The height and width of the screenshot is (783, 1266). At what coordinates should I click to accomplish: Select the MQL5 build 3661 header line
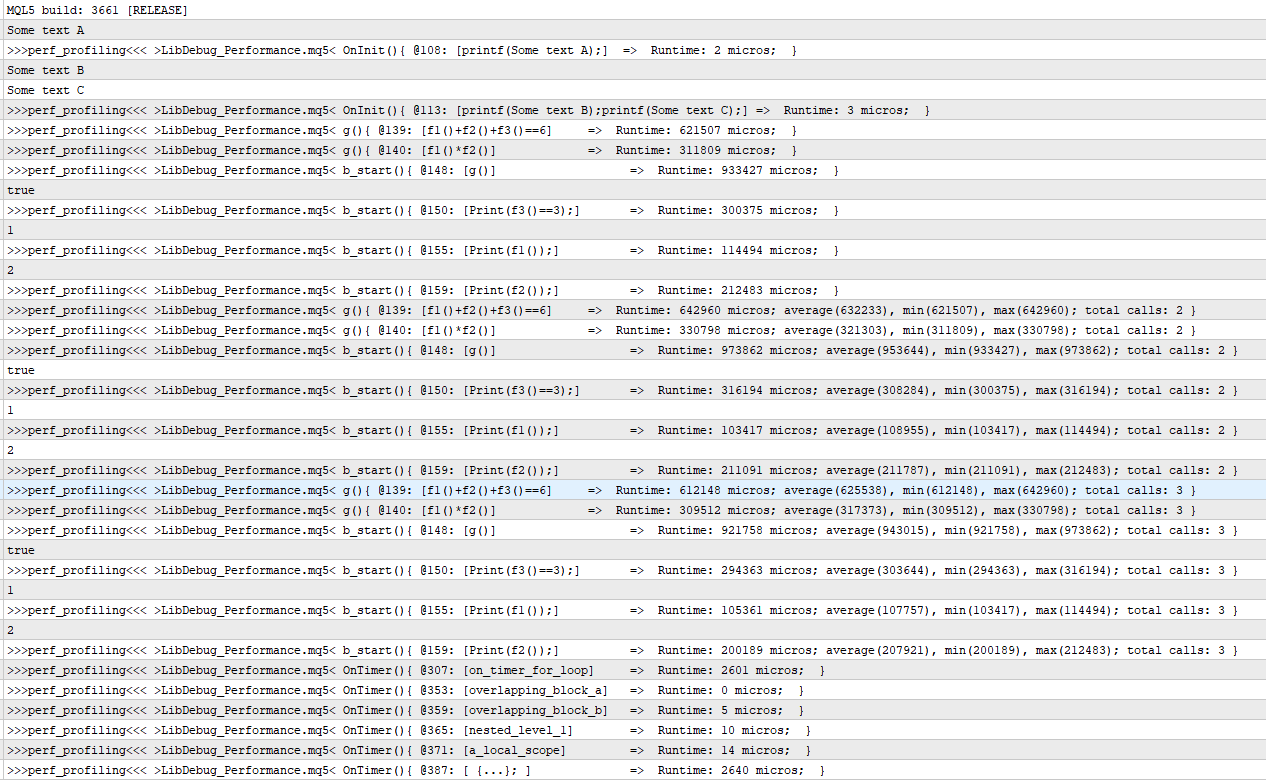coord(100,10)
